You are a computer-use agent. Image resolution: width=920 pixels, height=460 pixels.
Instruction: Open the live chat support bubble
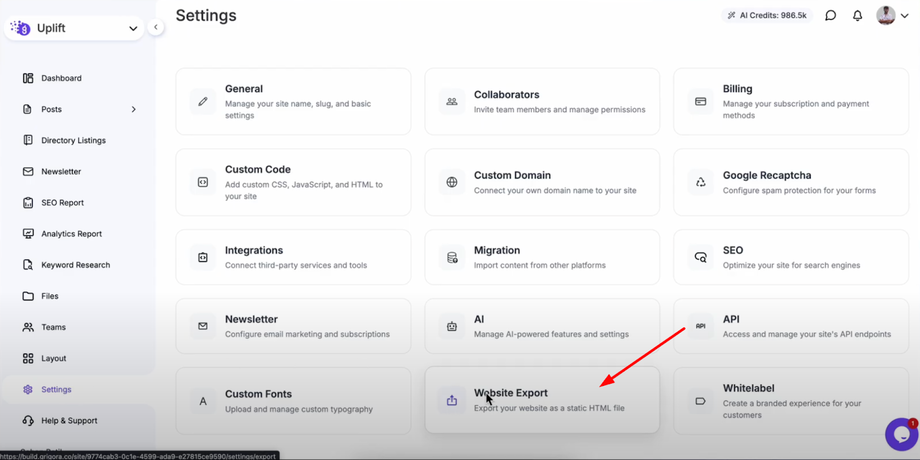(901, 435)
